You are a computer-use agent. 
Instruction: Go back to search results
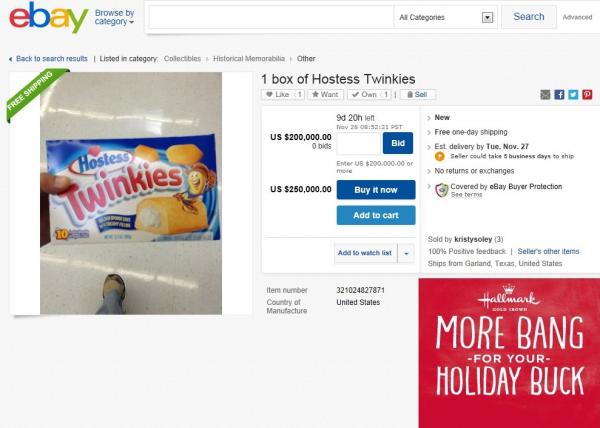50,59
